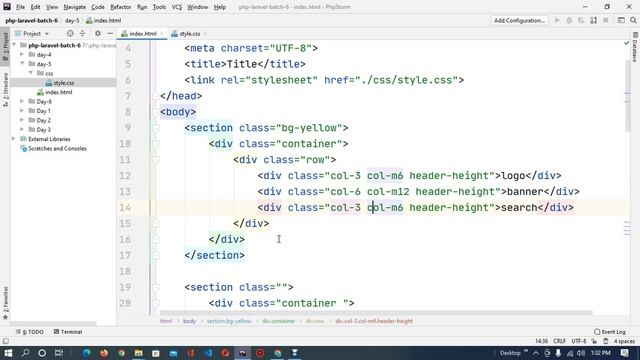
Task: Open the Event Log
Action: coord(610,332)
